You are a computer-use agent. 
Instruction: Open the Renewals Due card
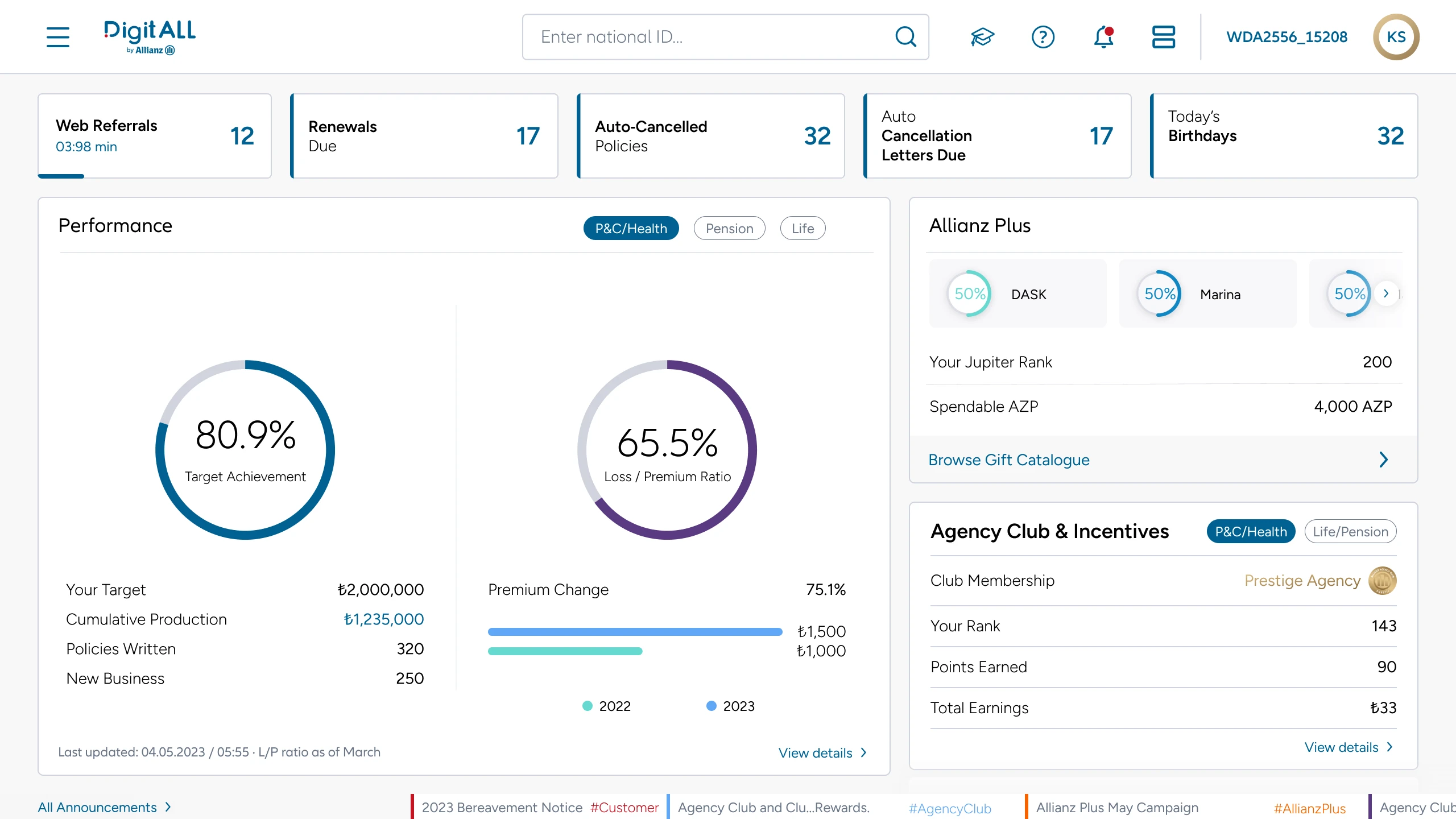point(424,136)
